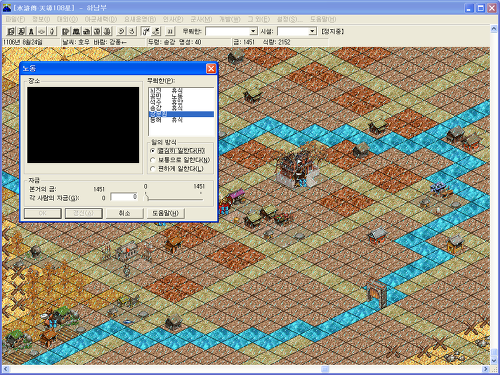Click the app icon in the title bar
Viewport: 500px width, 375px height.
6,8
